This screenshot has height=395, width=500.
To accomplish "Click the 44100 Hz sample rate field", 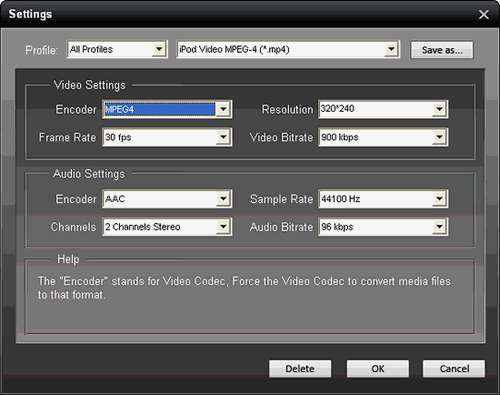I will click(376, 199).
